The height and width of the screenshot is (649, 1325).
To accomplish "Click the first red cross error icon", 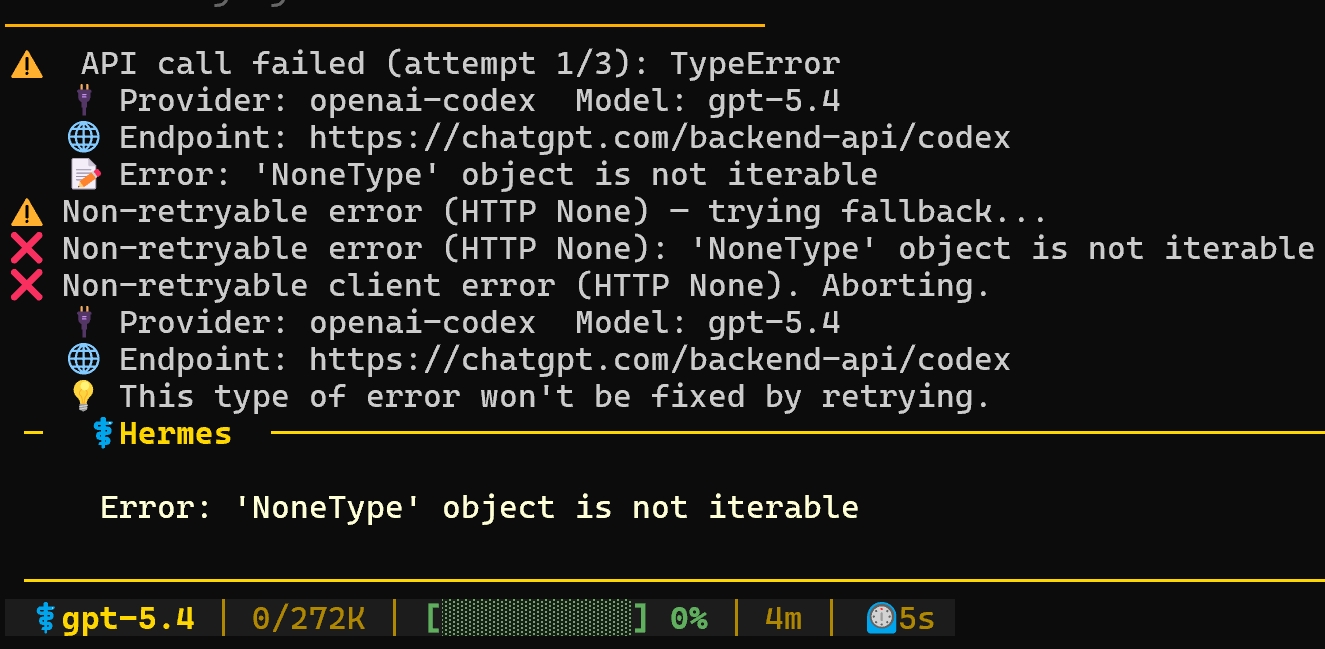I will click(x=27, y=249).
